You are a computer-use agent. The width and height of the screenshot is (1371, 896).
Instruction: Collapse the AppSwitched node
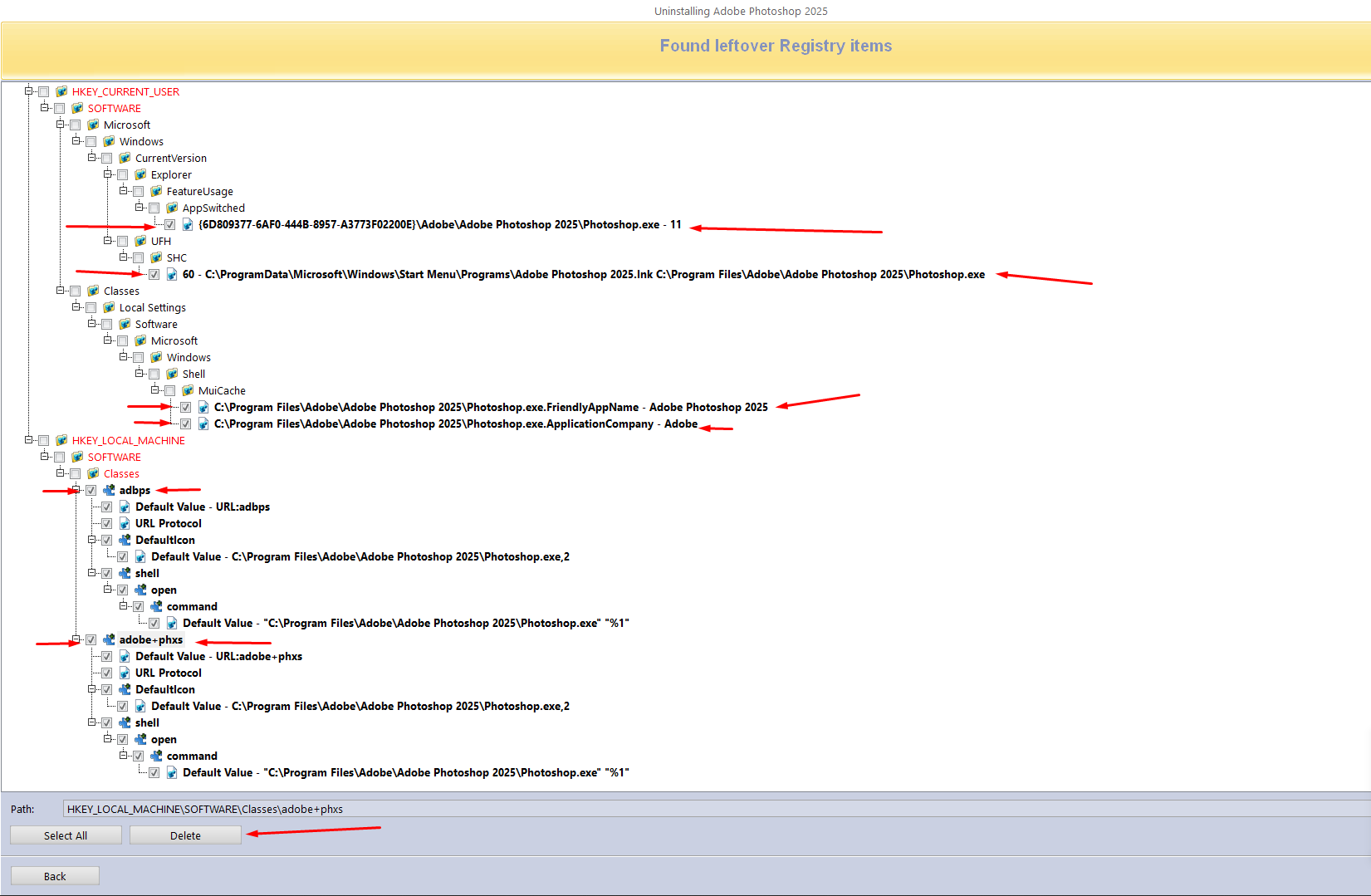tap(140, 208)
